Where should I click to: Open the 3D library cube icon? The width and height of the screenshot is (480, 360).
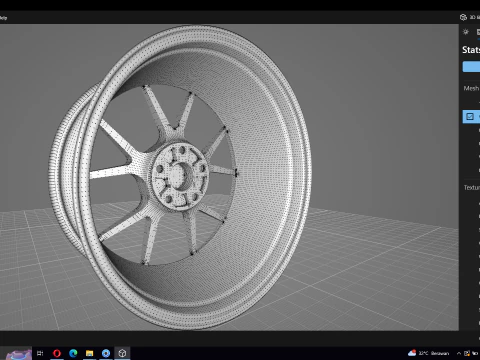tap(463, 17)
